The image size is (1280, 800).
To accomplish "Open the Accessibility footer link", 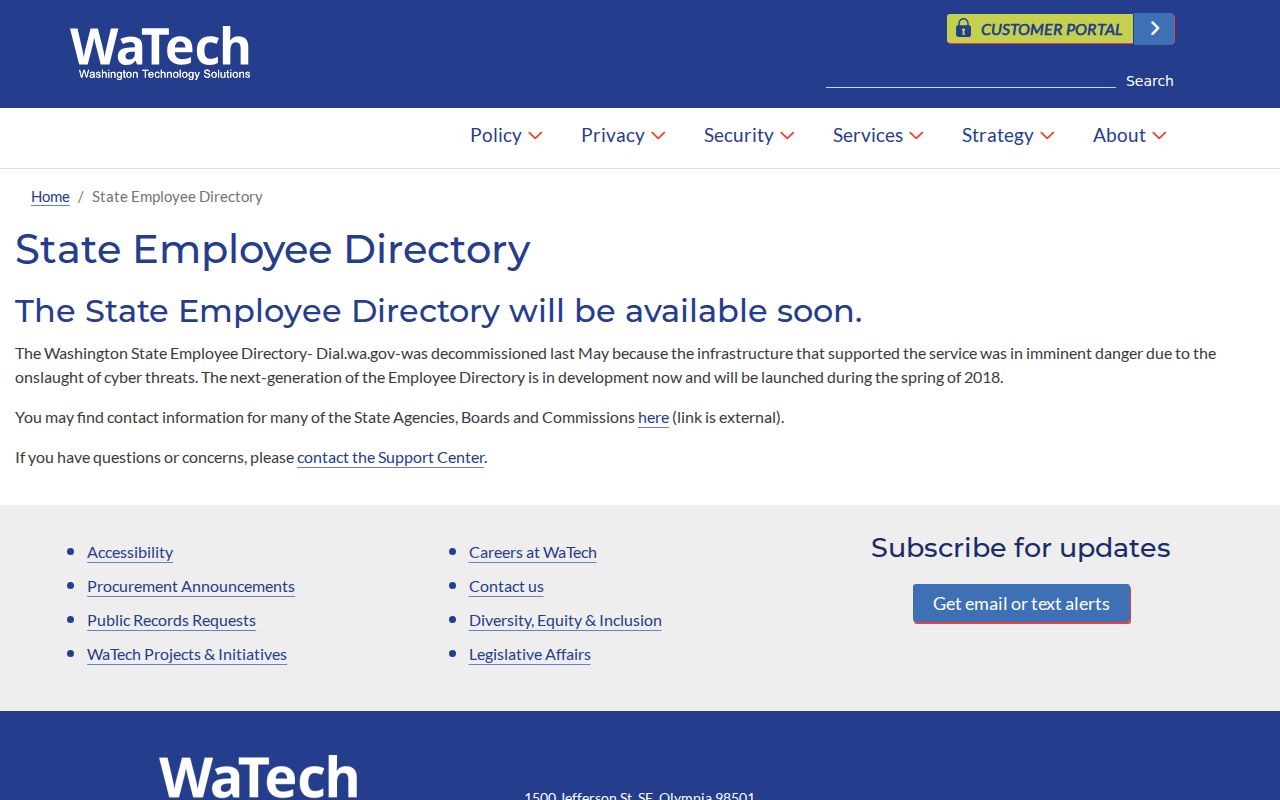I will (x=130, y=552).
